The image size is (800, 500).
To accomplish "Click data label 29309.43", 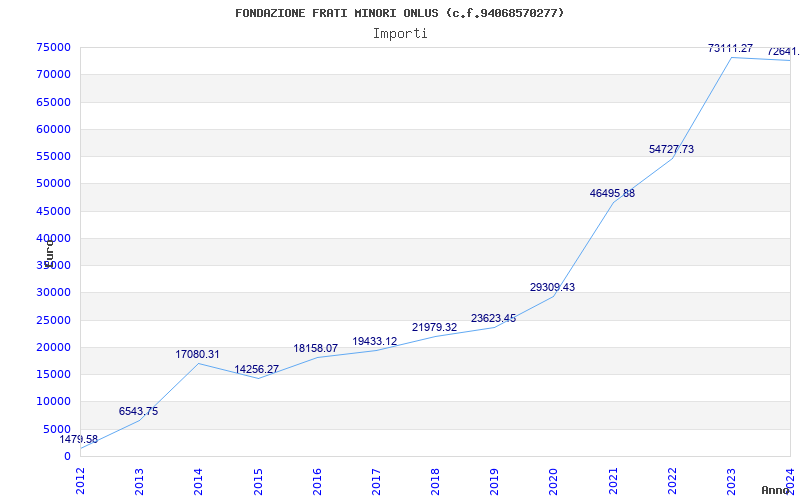I will point(552,287).
